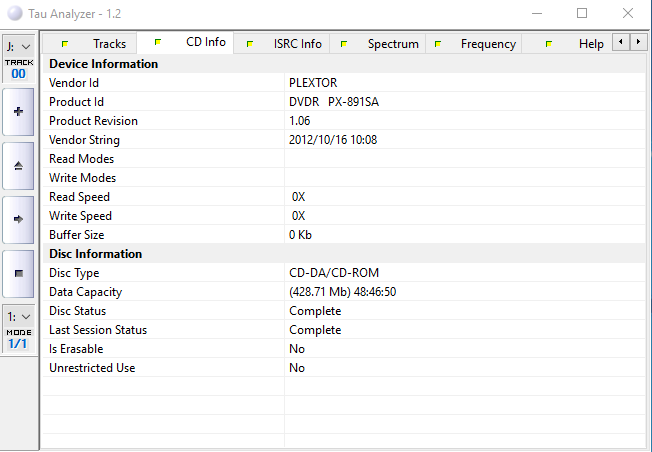Expand the mode dropdown showing 1:
Image resolution: width=652 pixels, height=452 pixels.
coord(18,316)
